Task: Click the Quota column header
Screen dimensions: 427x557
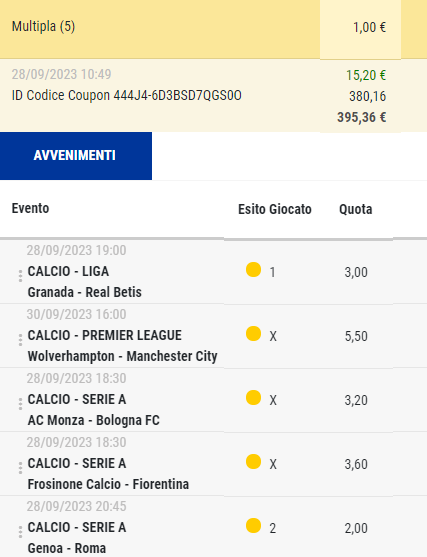Action: [x=356, y=209]
